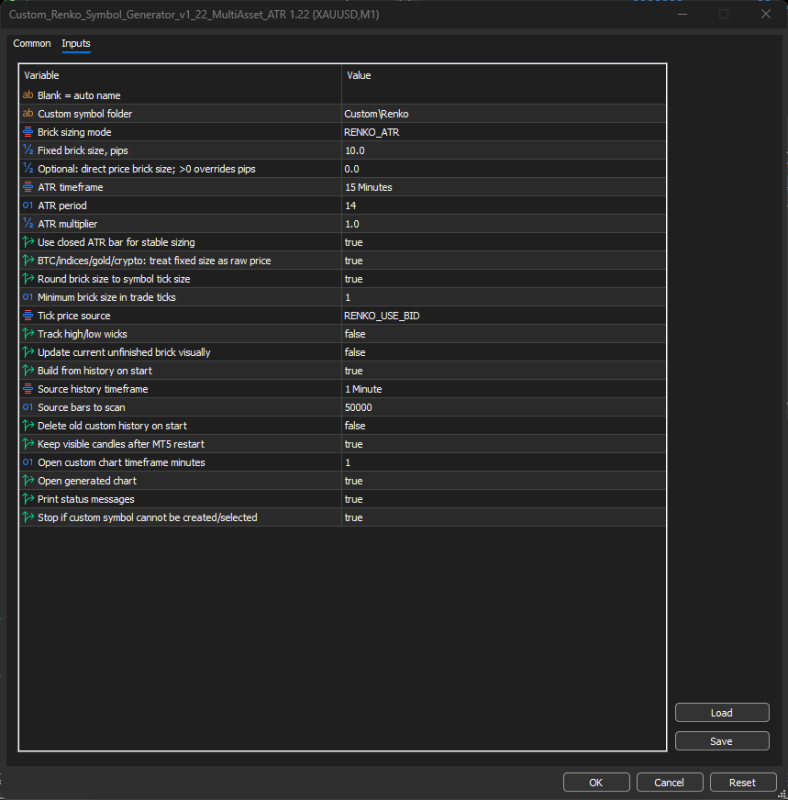Edit the 0.0 direct price brick size value

(x=504, y=168)
